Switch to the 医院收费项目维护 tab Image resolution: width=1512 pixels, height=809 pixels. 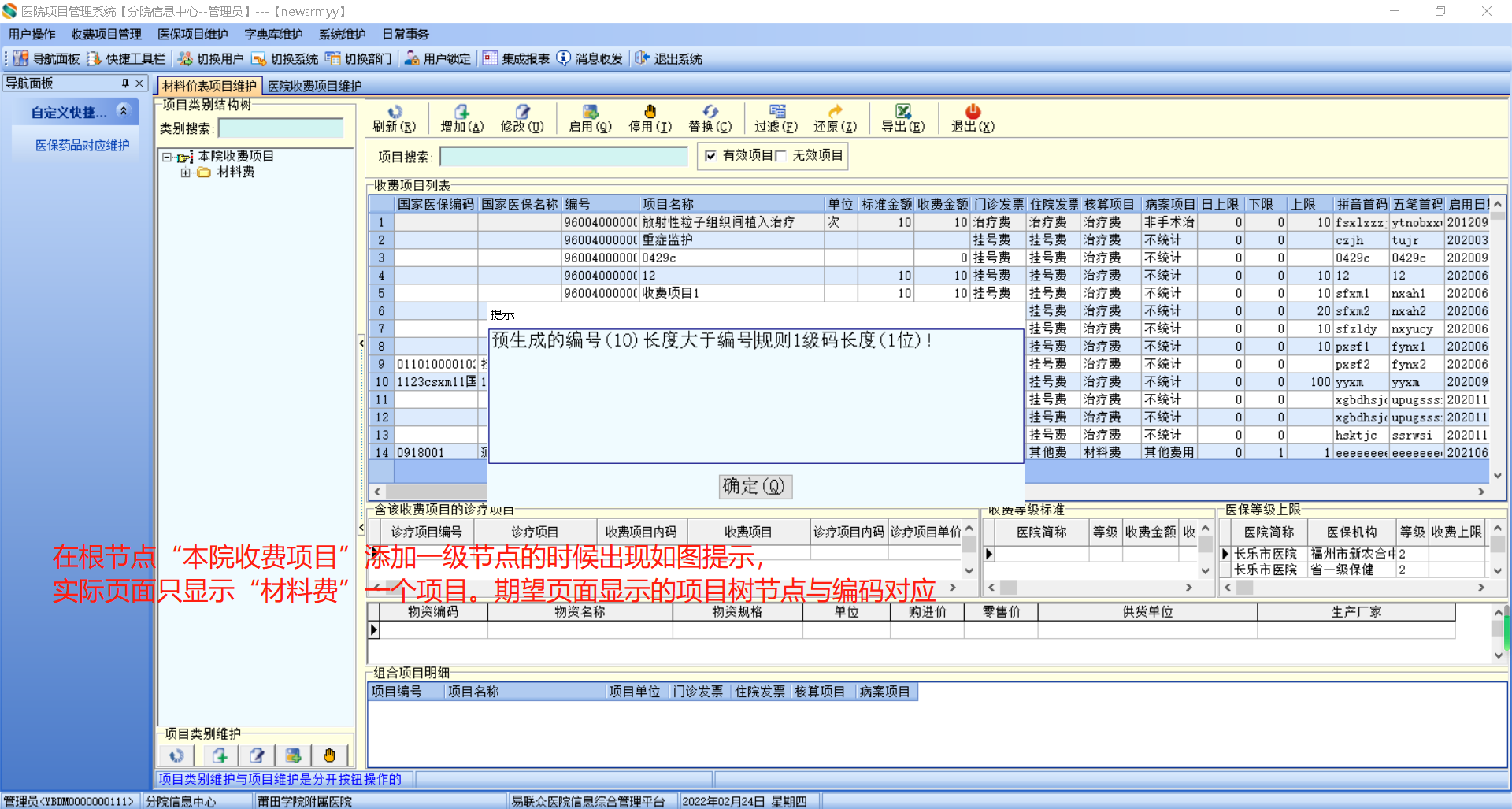315,86
